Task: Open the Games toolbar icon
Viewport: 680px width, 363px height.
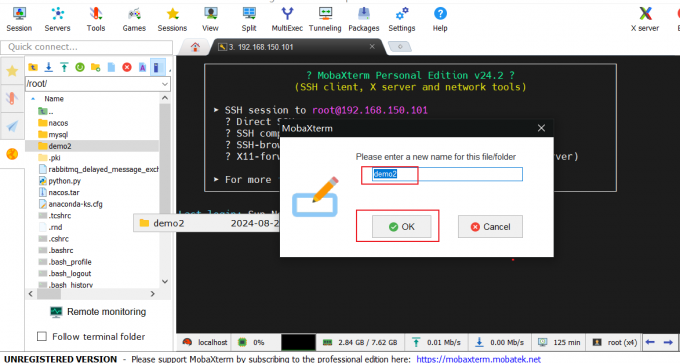Action: tap(134, 20)
